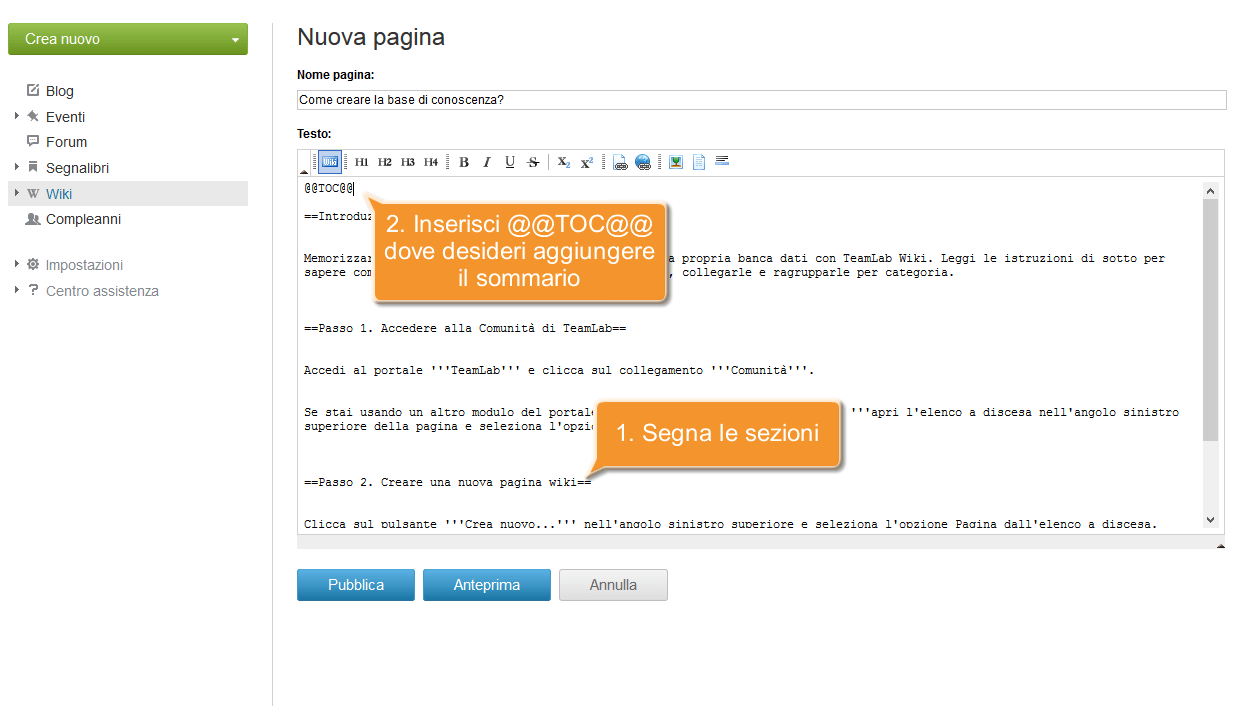The width and height of the screenshot is (1238, 706).
Task: Expand the Impostazioni tree arrow
Action: 17,264
